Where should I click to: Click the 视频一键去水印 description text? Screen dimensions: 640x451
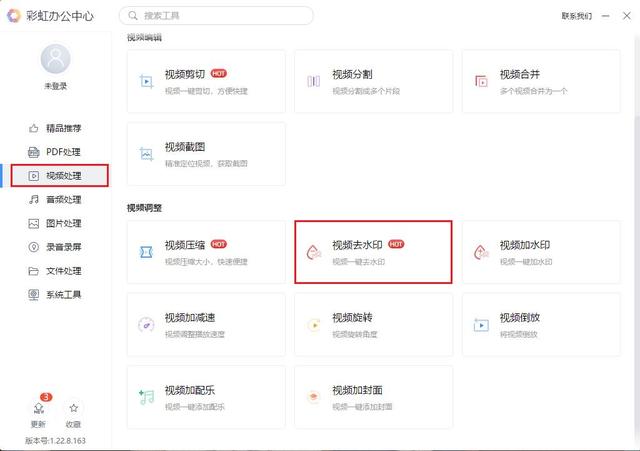coord(358,262)
